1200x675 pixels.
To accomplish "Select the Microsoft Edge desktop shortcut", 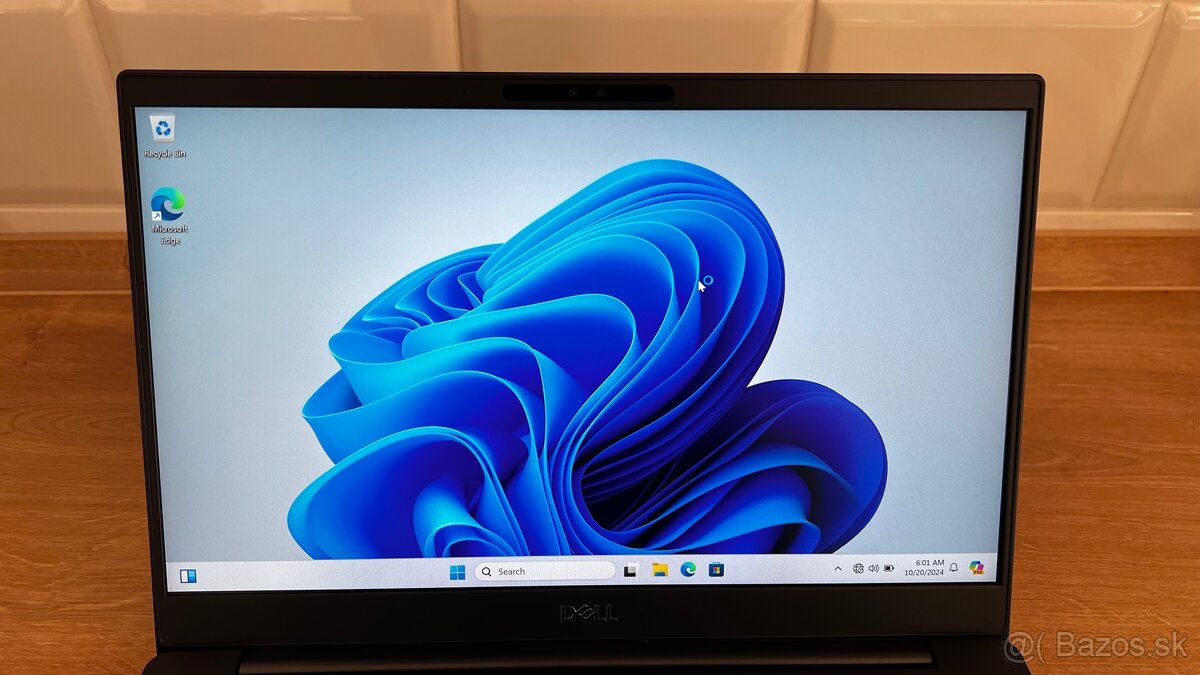I will [x=168, y=215].
